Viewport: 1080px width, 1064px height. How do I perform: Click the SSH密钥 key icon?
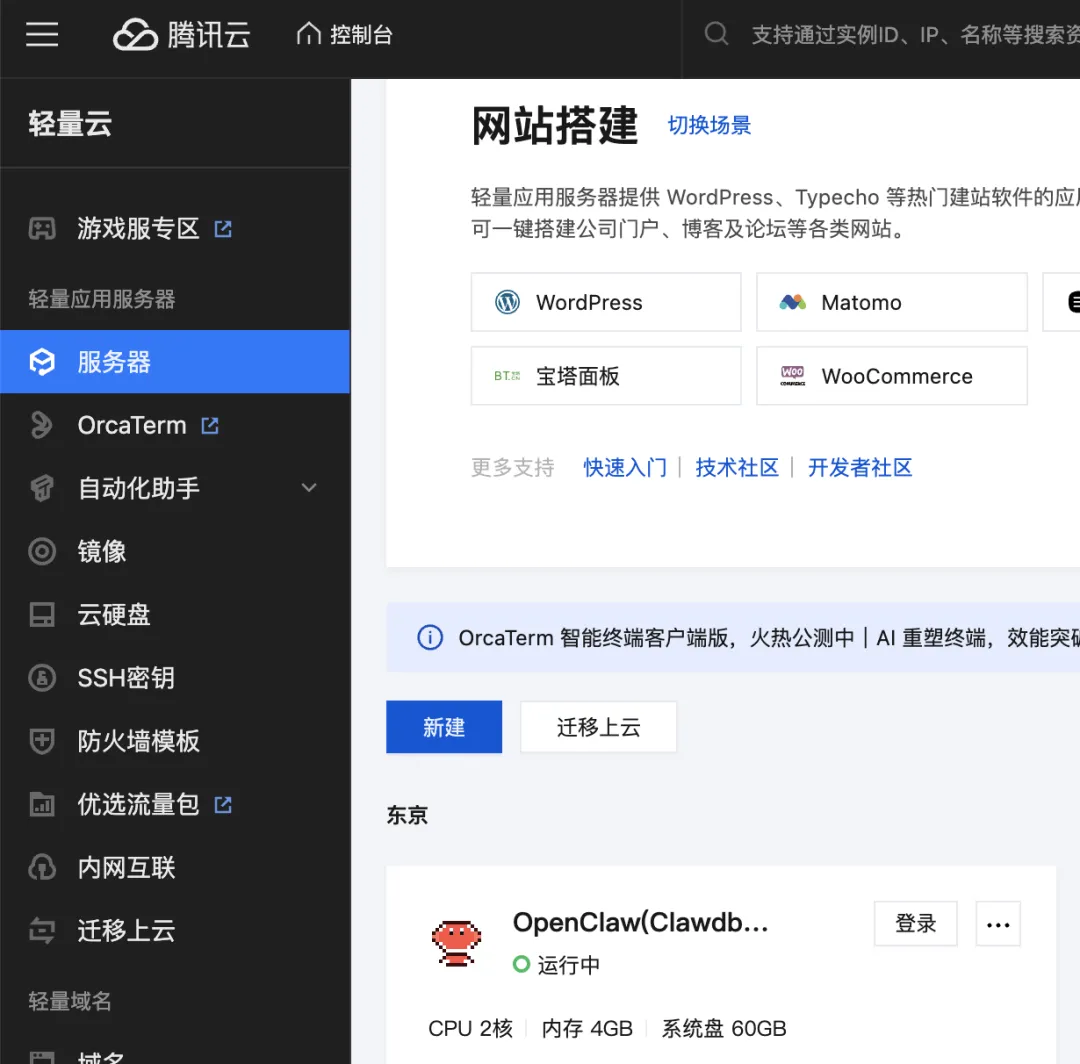42,678
